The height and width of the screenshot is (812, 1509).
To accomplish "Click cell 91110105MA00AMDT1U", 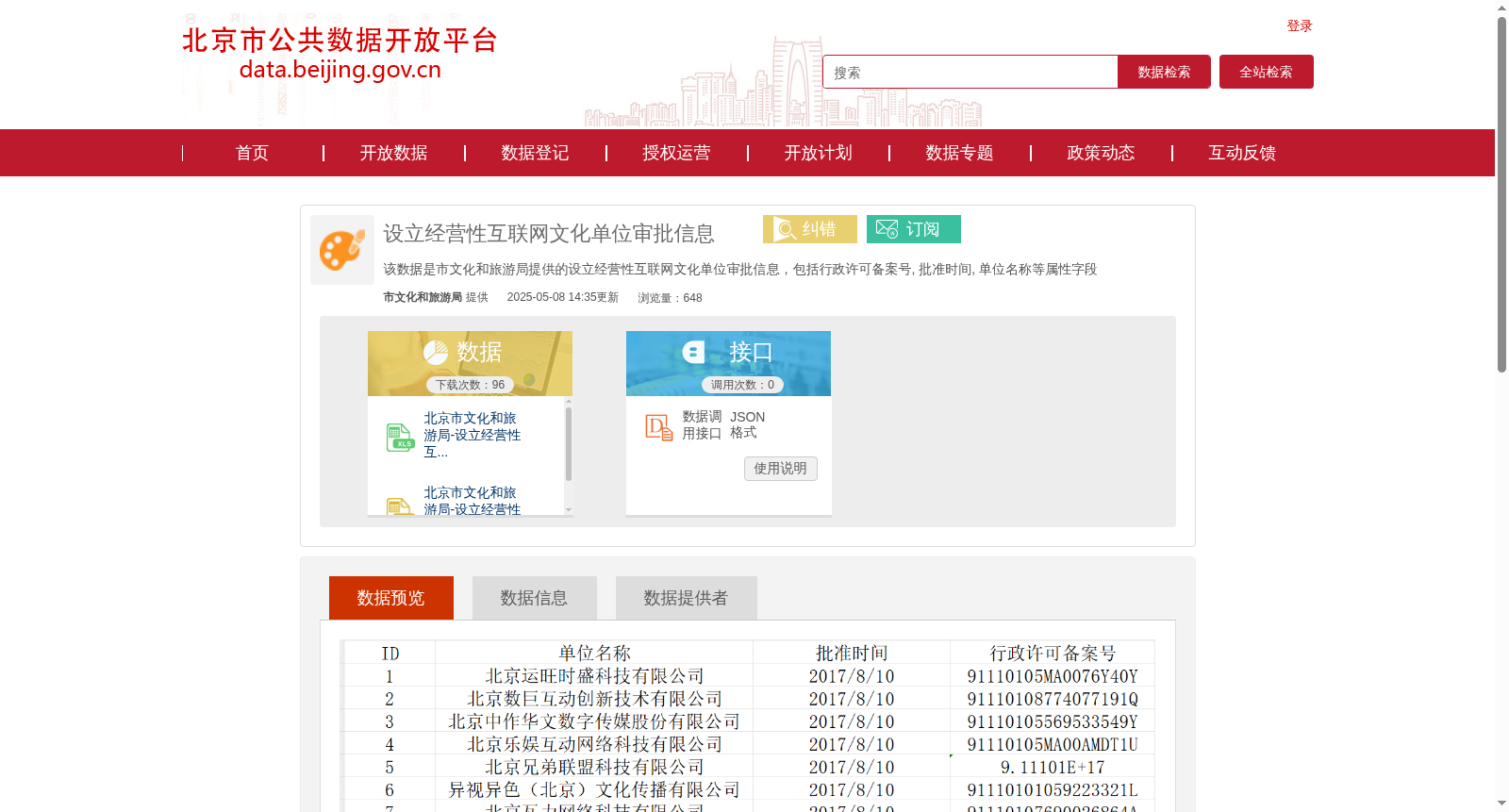I will [1053, 744].
